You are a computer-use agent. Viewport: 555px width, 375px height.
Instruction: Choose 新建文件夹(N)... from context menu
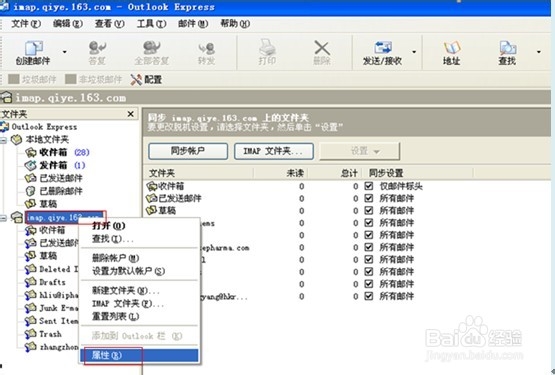pyautogui.click(x=139, y=290)
